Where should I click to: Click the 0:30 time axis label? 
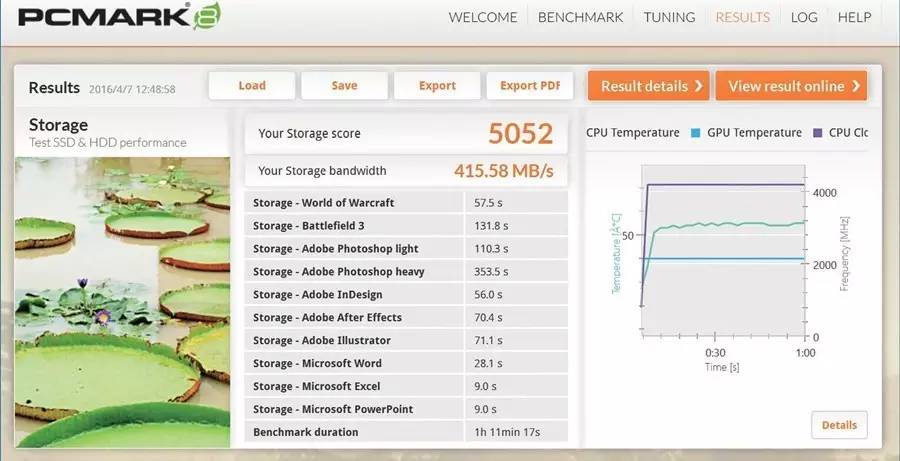pos(715,352)
